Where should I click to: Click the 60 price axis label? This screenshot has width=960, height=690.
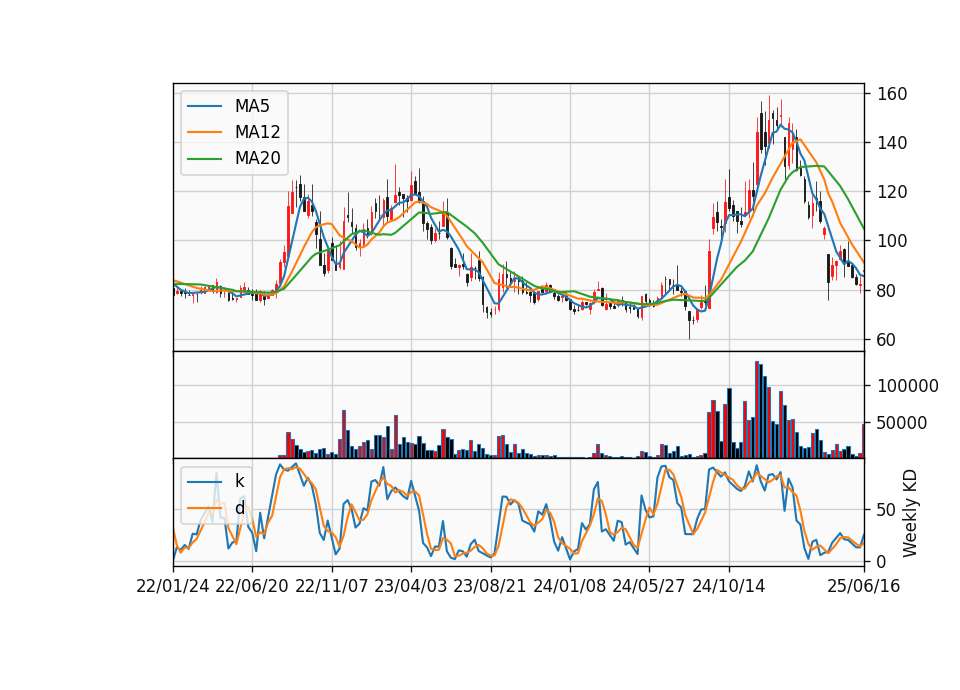(x=887, y=340)
